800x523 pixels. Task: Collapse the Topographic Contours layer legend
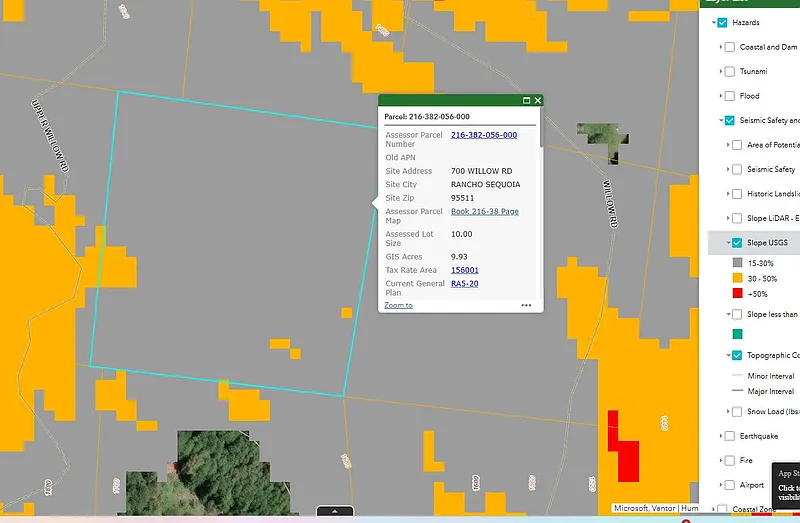pos(728,355)
